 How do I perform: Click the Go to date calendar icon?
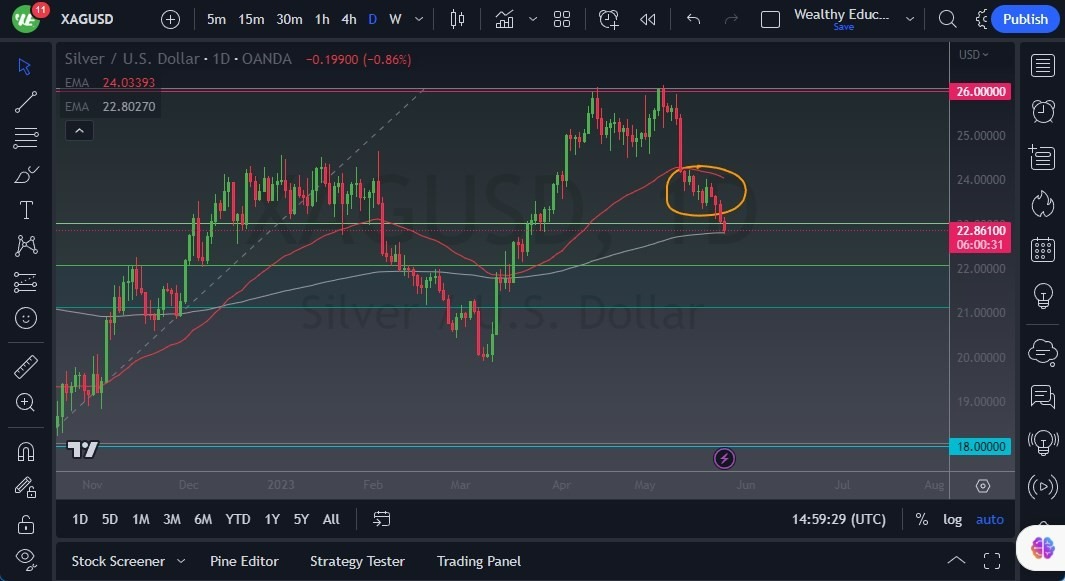pyautogui.click(x=382, y=519)
